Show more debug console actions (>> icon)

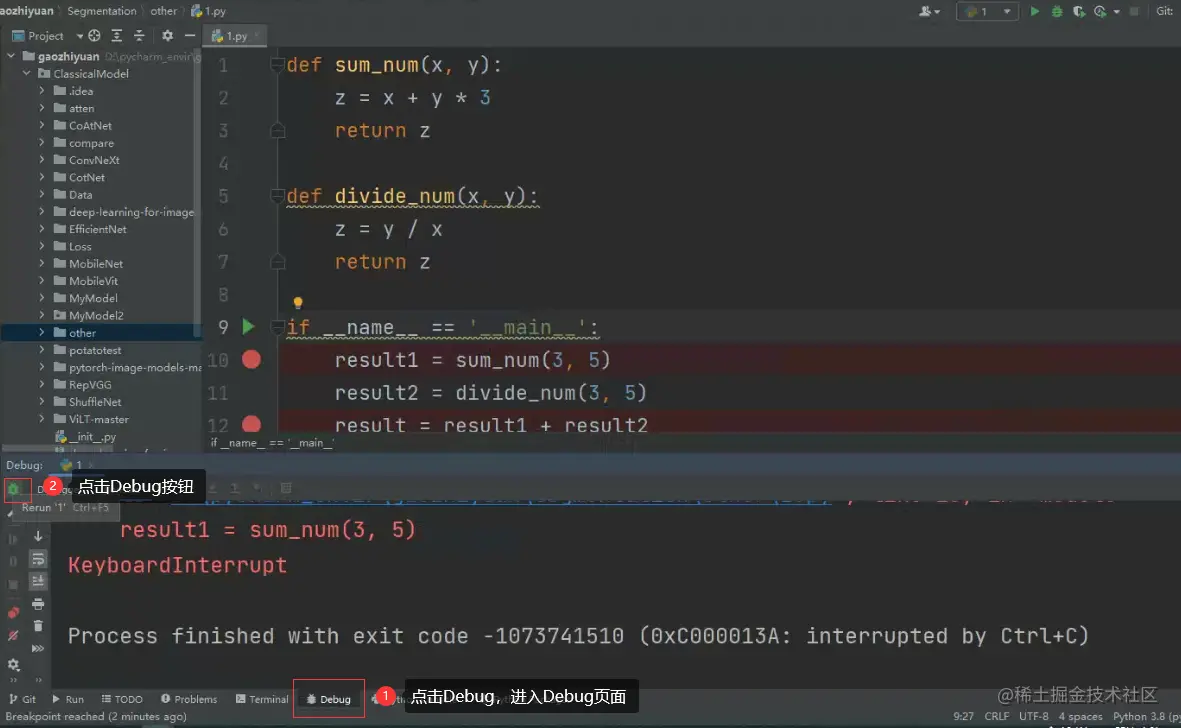(38, 647)
